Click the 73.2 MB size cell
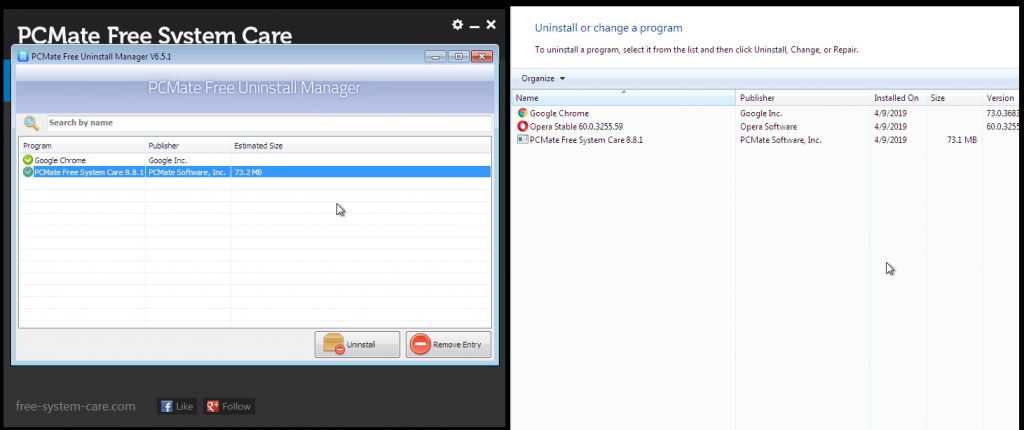 pyautogui.click(x=248, y=172)
